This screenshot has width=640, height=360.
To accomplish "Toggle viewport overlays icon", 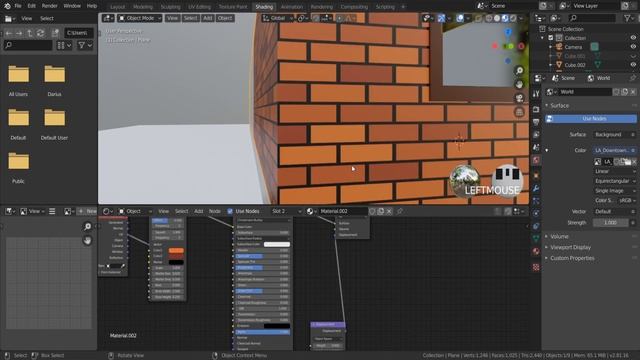I will [x=460, y=18].
